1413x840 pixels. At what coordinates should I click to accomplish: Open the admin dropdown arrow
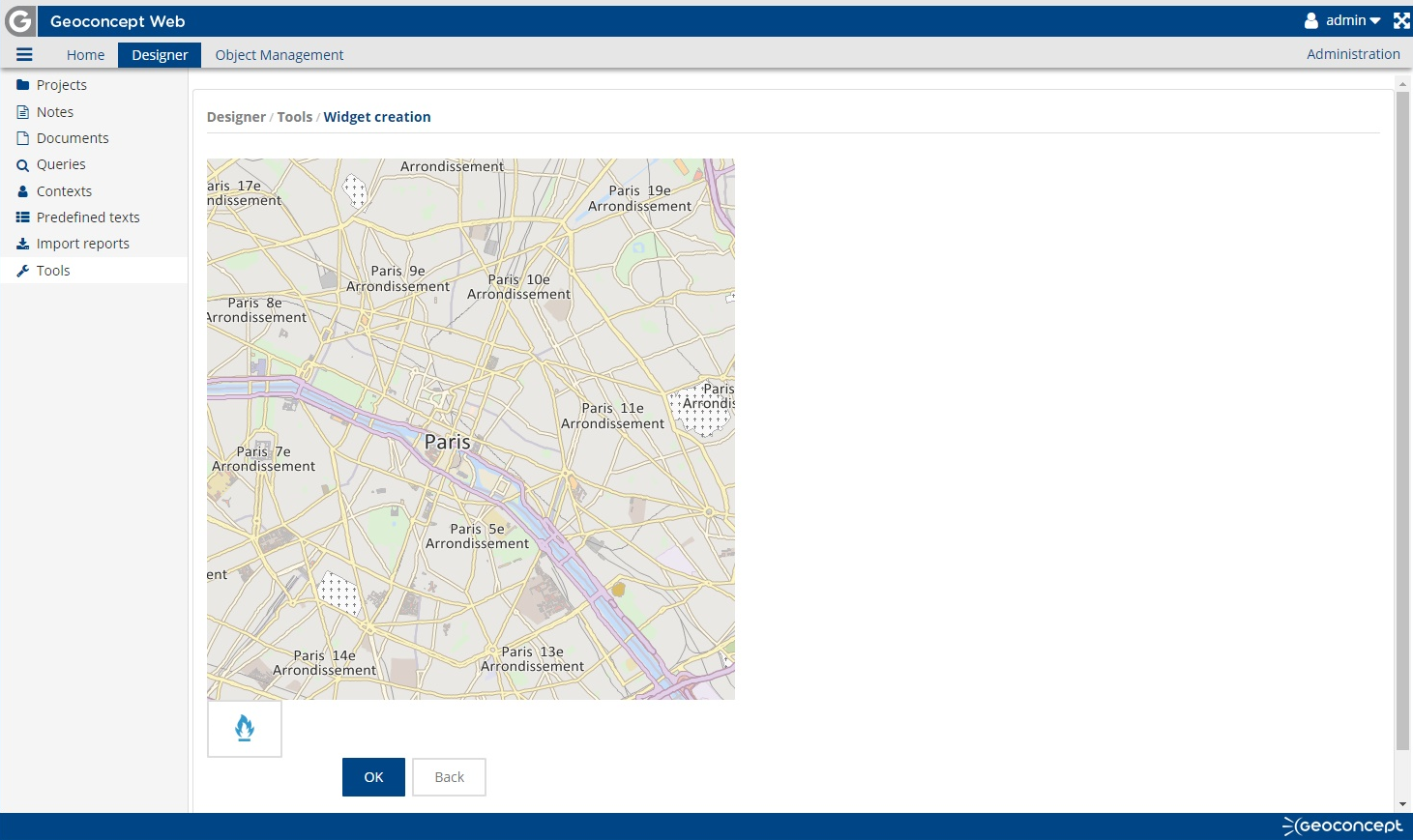(x=1375, y=20)
